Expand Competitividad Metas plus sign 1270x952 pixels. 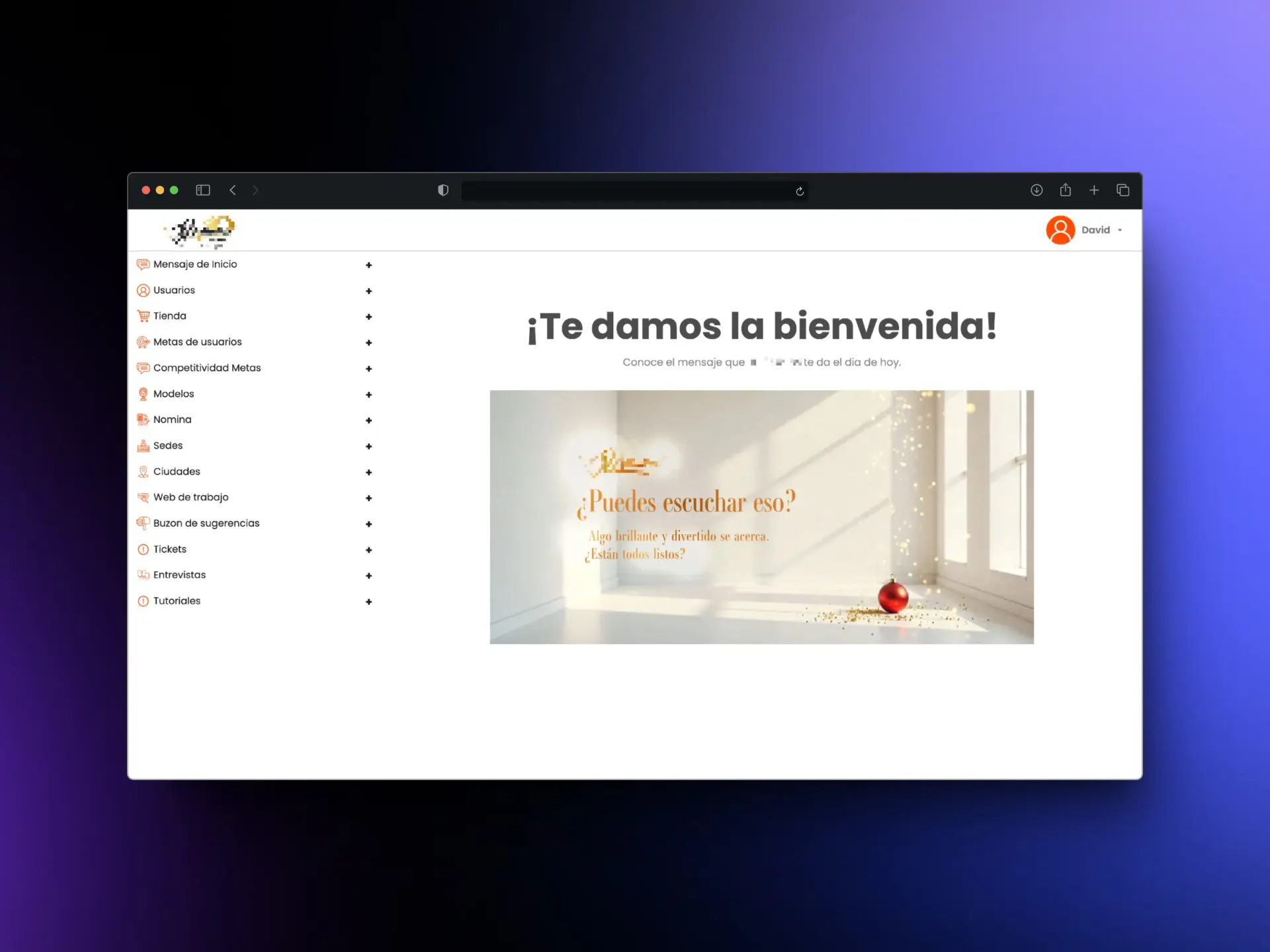click(x=369, y=369)
